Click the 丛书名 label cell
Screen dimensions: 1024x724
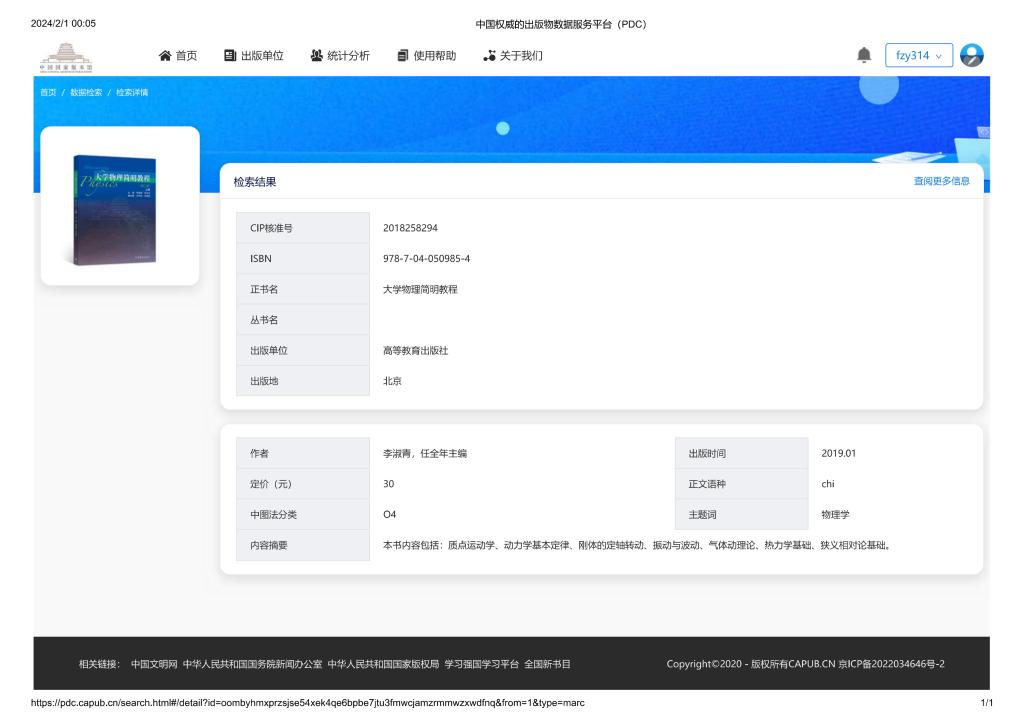coord(303,320)
